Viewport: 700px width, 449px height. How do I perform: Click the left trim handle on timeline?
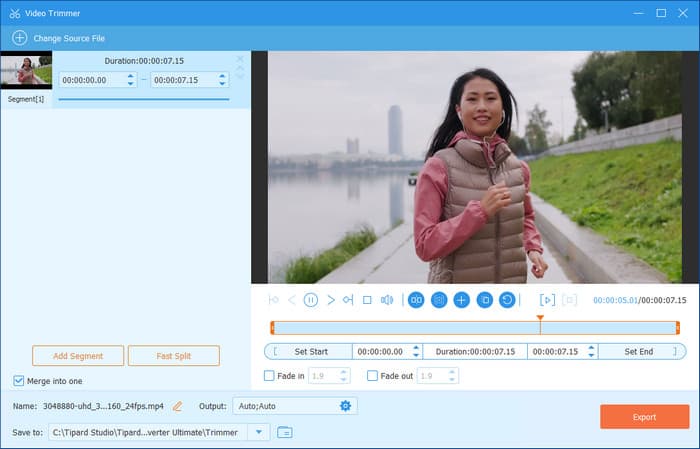(272, 328)
